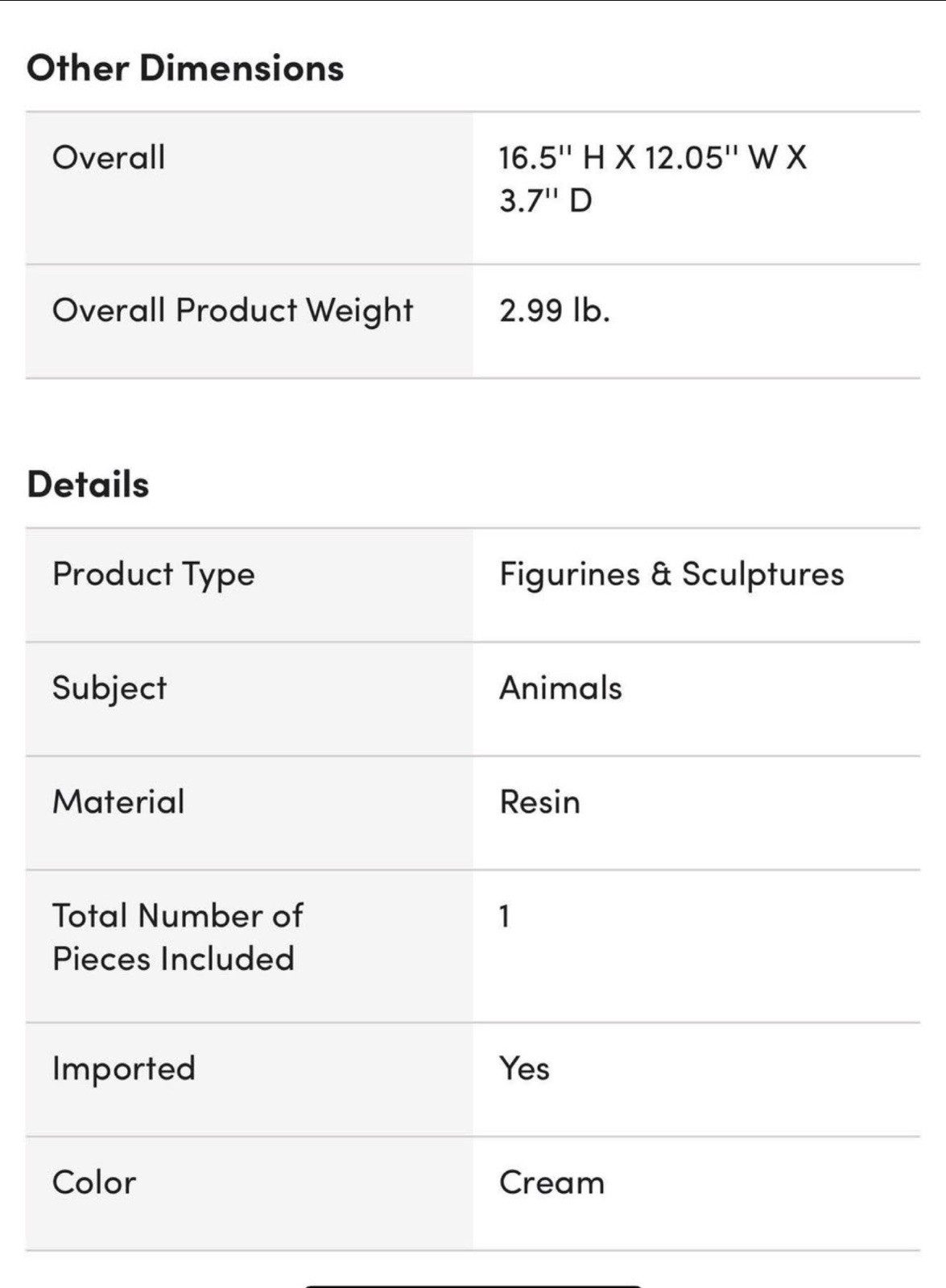Select the Animals subject value
946x1288 pixels.
tap(560, 688)
